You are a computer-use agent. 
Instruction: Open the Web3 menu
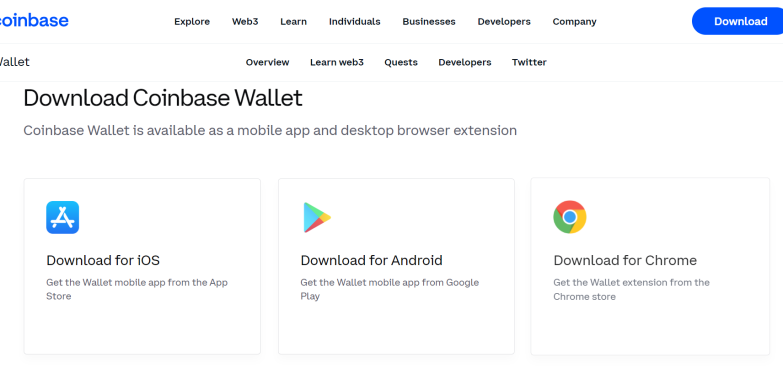tap(245, 21)
